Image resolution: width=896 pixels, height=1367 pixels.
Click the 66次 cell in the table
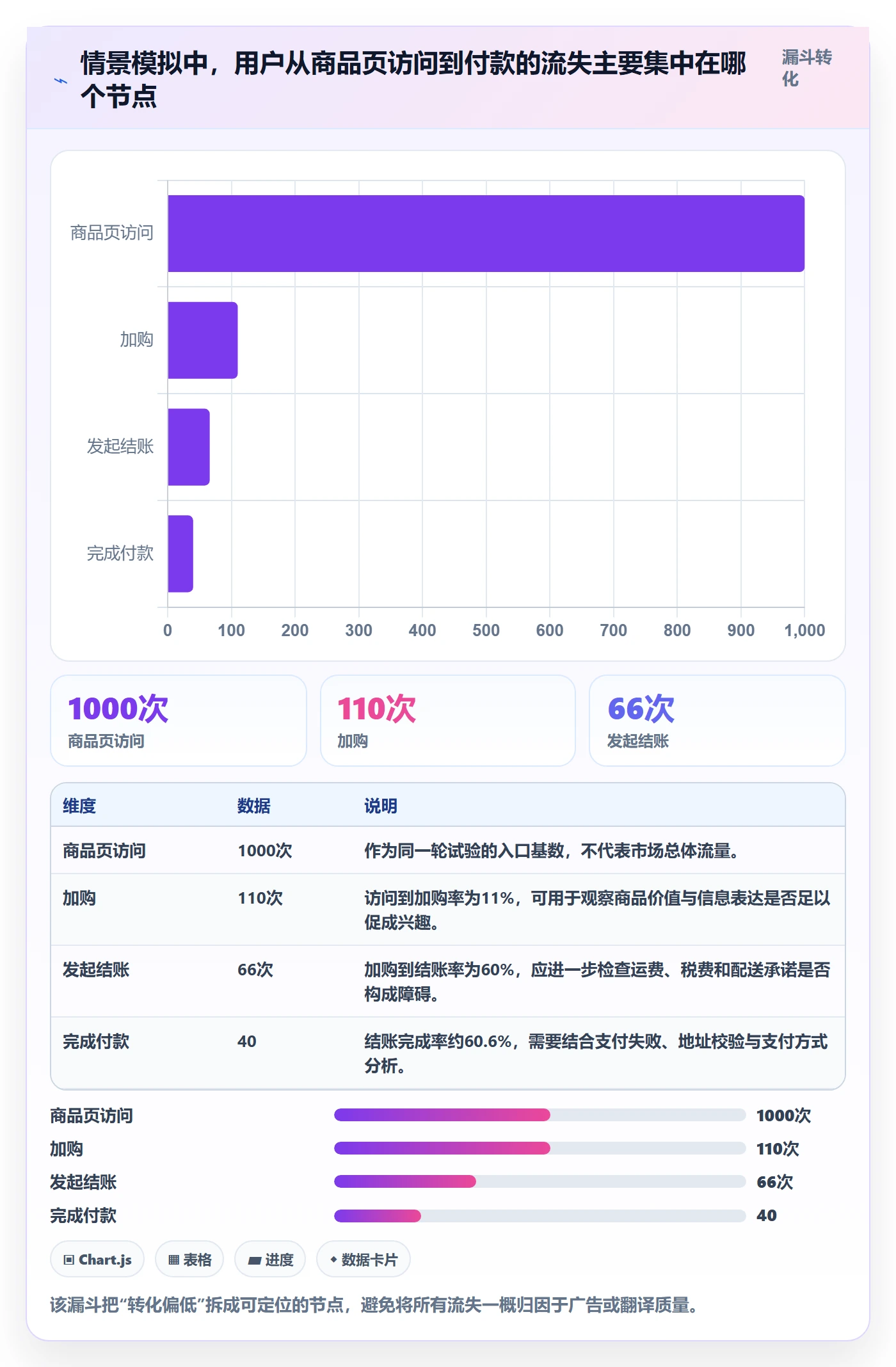pos(255,970)
